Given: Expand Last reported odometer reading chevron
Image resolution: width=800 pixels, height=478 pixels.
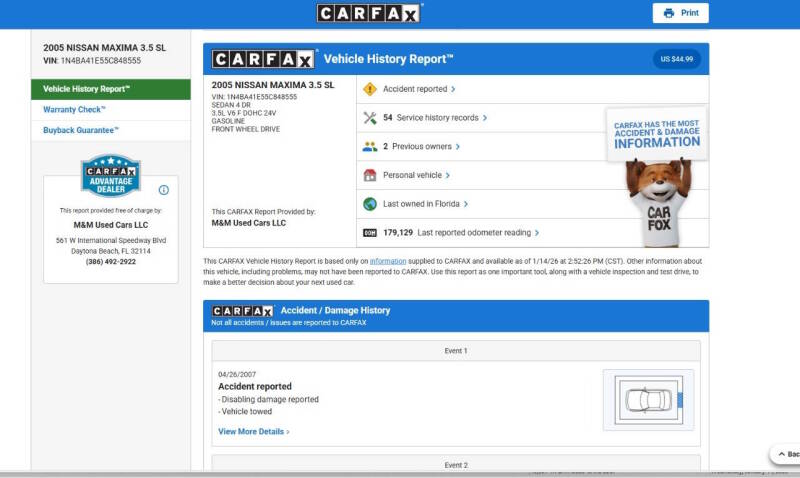Looking at the screenshot, I should [537, 233].
